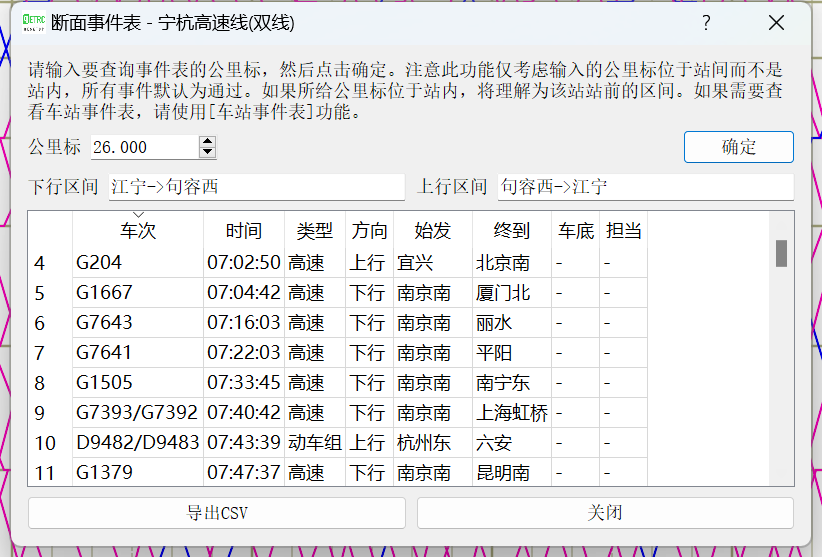
Task: Click destination cell 平阳
Action: (x=512, y=353)
